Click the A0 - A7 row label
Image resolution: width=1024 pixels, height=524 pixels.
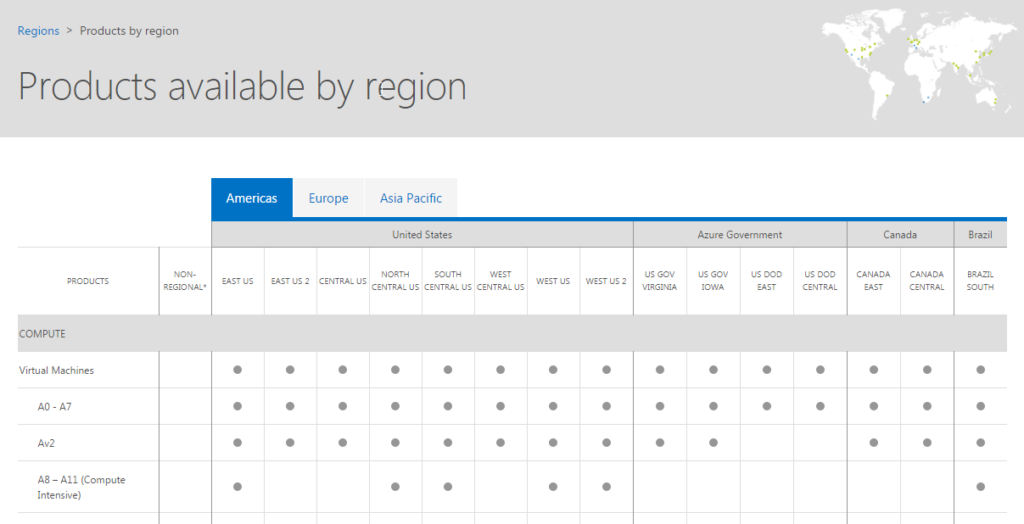(54, 407)
